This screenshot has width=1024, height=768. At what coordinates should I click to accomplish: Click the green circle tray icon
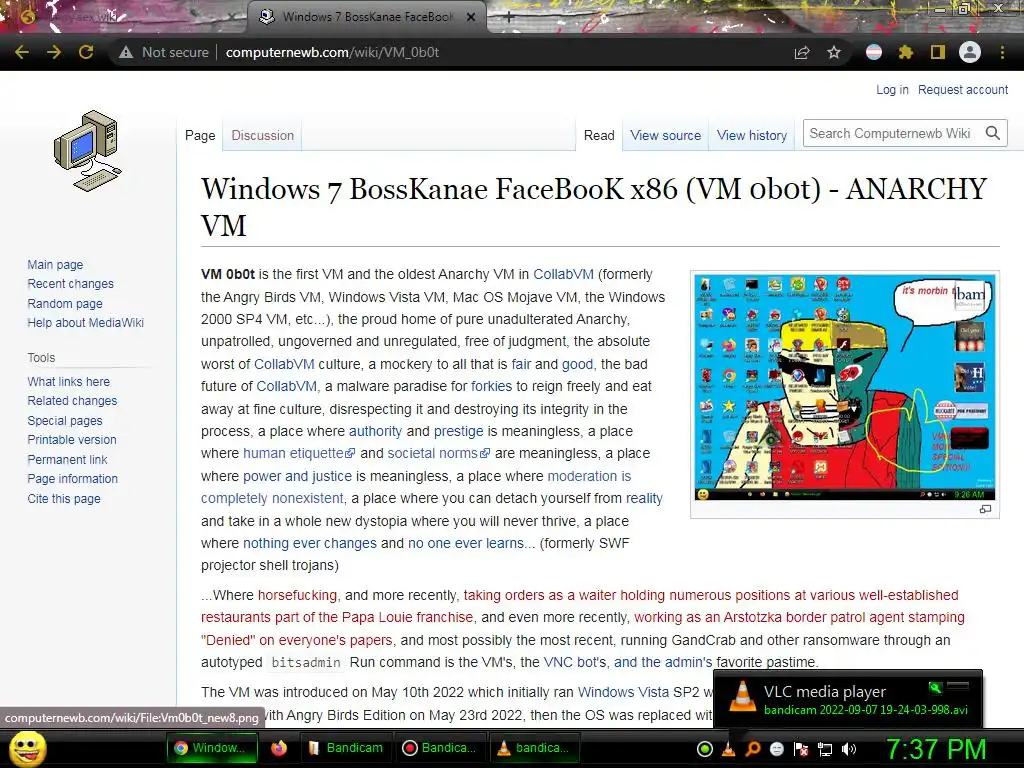point(705,749)
